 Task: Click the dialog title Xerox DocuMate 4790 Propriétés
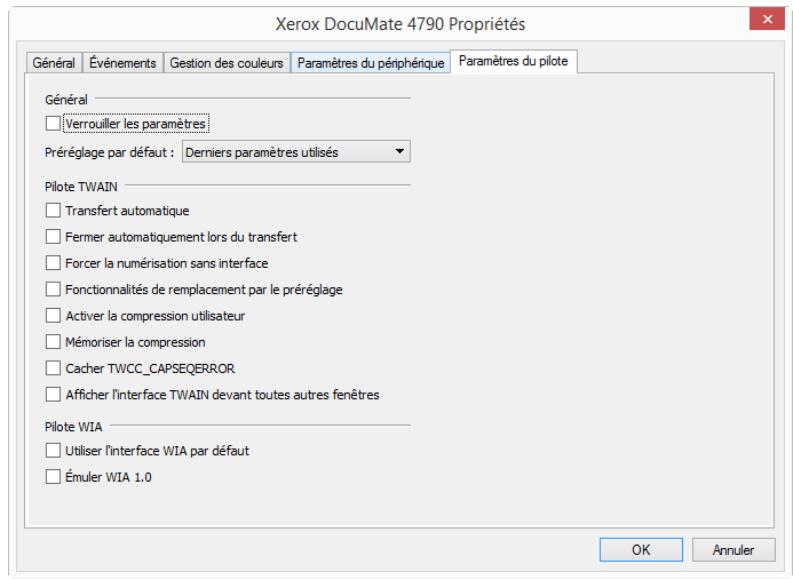tap(400, 24)
